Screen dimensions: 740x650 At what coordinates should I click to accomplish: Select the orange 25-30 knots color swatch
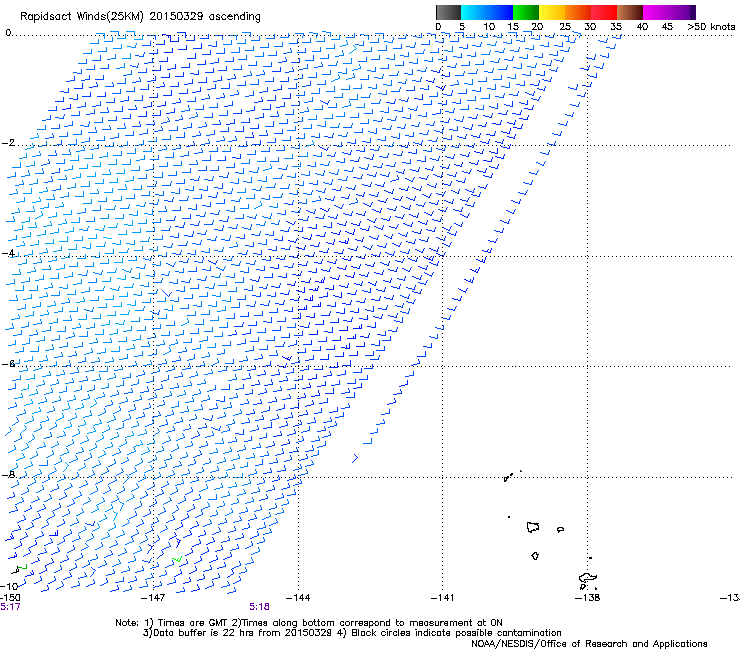click(x=578, y=12)
